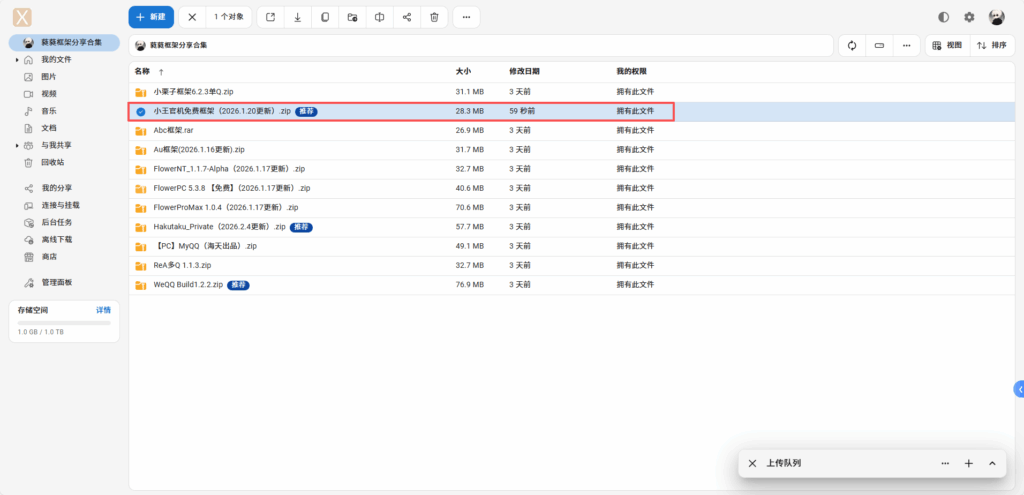Viewport: 1024px width, 495px height.
Task: Click the blue 新建 button
Action: (151, 17)
